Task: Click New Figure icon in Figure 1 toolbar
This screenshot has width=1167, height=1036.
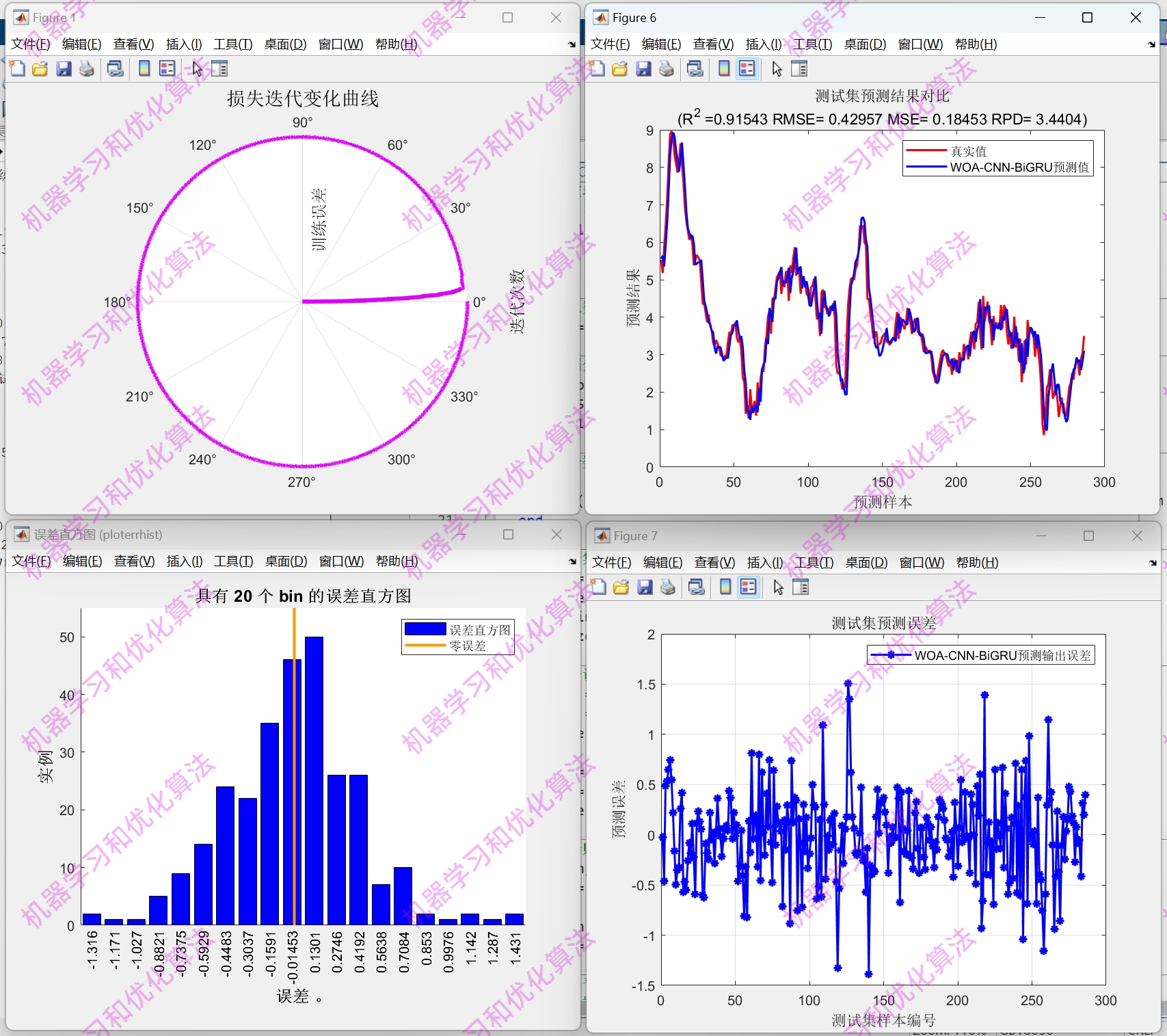Action: coord(18,68)
